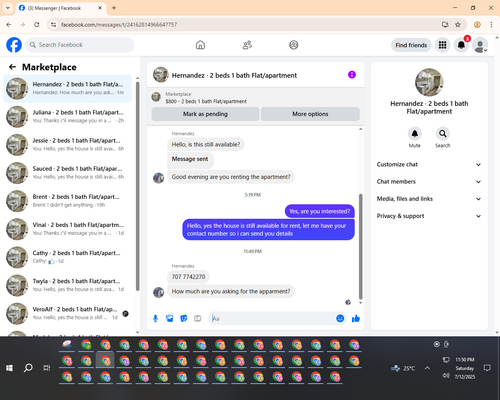Open the Facebook home logo
This screenshot has width=500, height=400.
pos(14,45)
